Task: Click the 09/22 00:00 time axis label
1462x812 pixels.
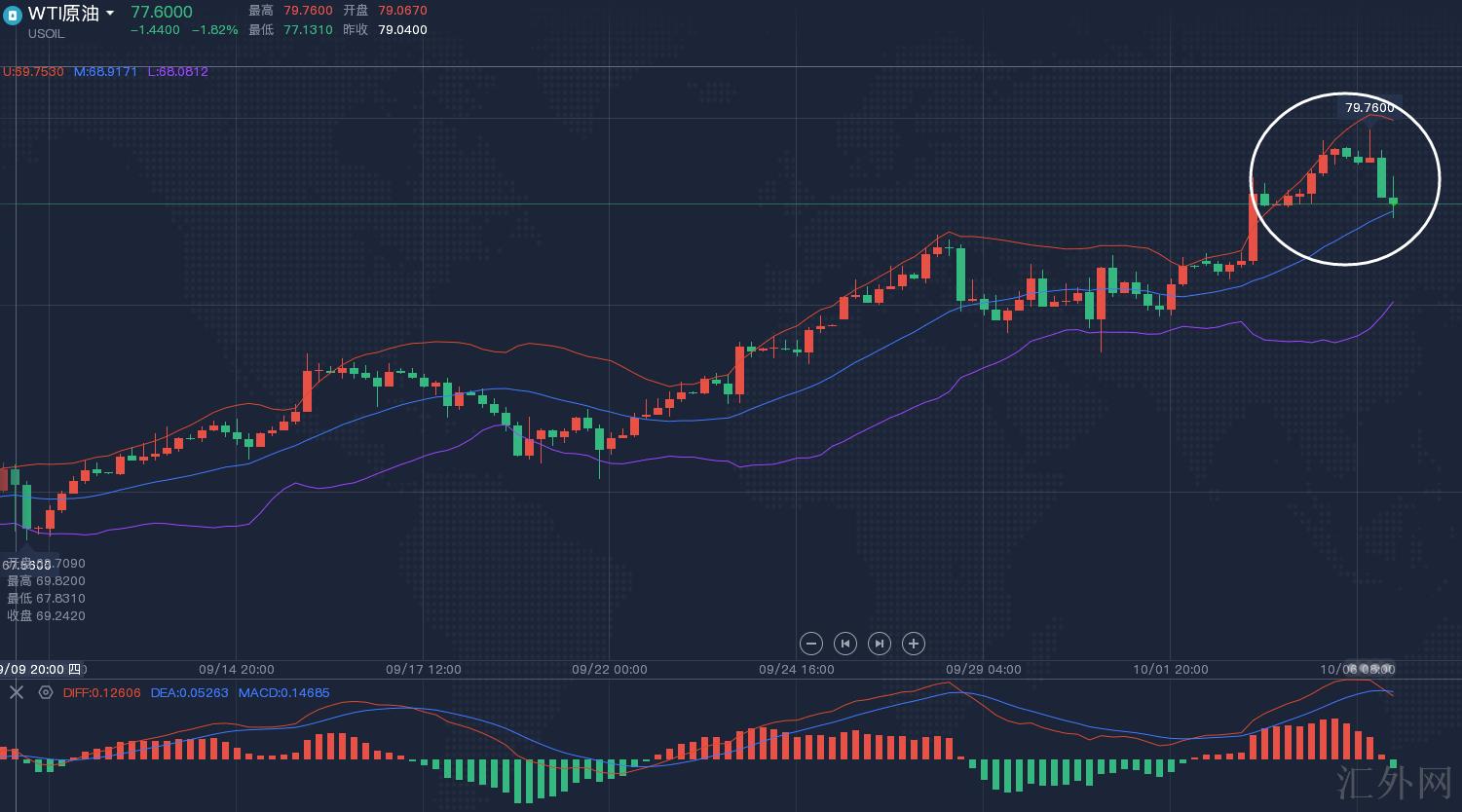Action: coord(609,670)
